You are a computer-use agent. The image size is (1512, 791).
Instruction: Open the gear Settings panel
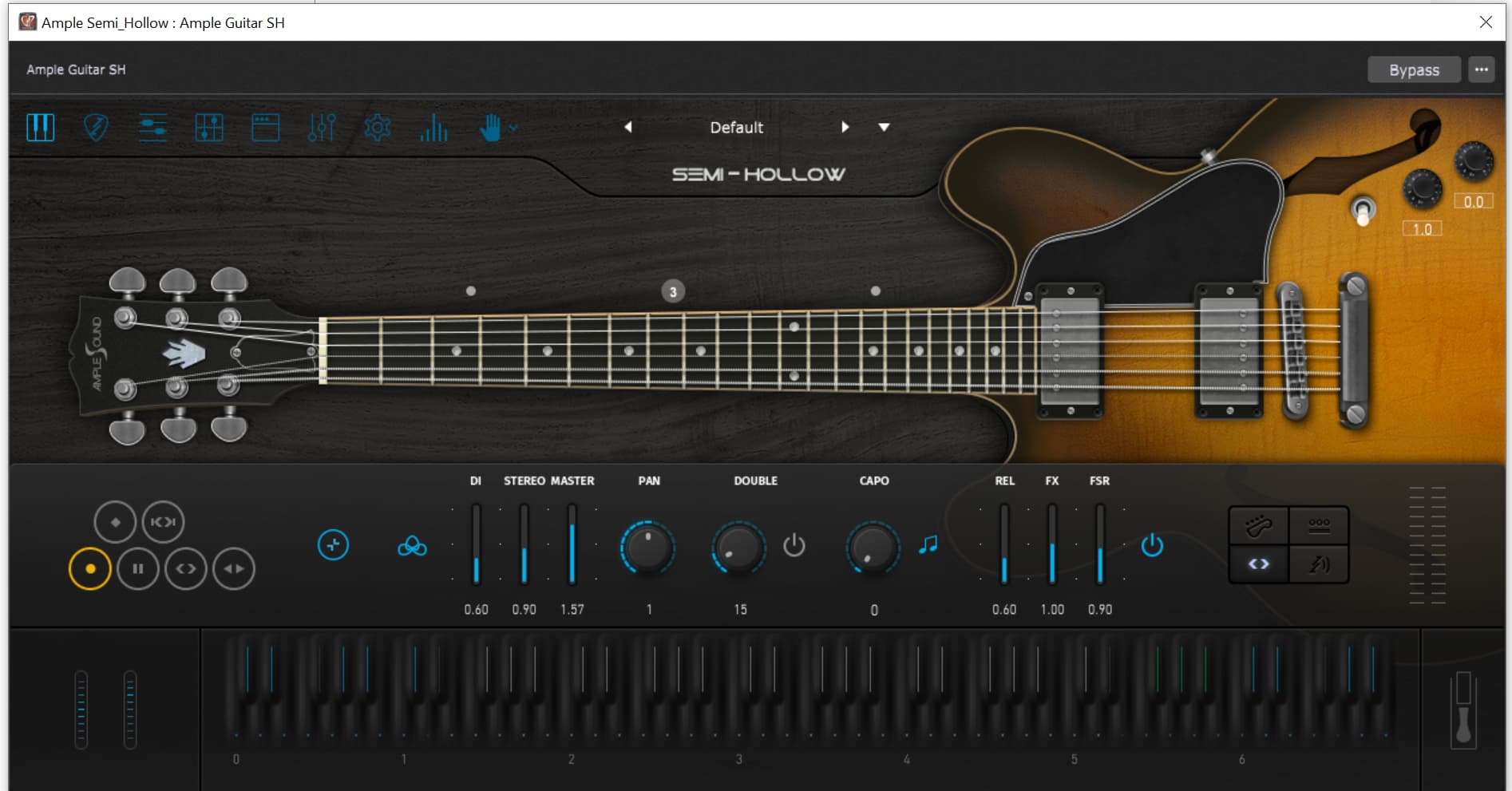378,128
